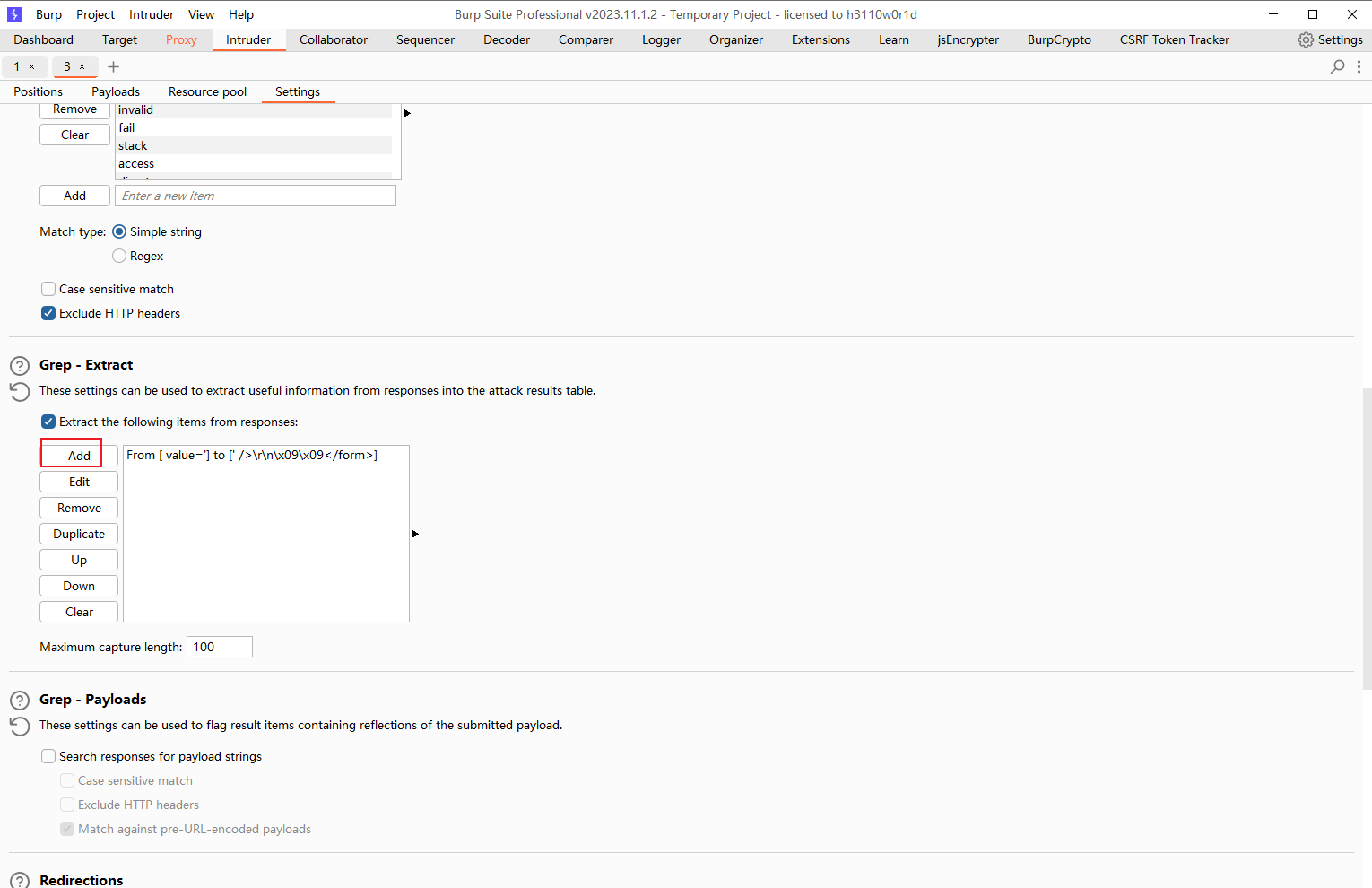This screenshot has height=888, width=1372.
Task: Switch to the jsEncrypter tab
Action: (968, 39)
